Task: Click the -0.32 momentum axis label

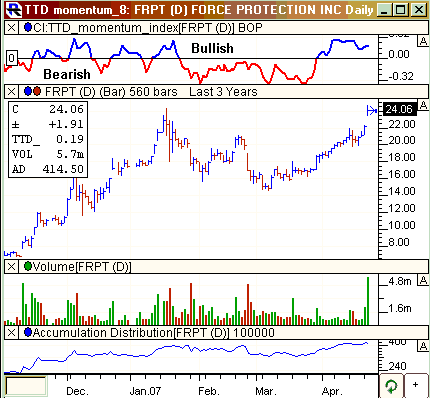Action: tap(401, 76)
